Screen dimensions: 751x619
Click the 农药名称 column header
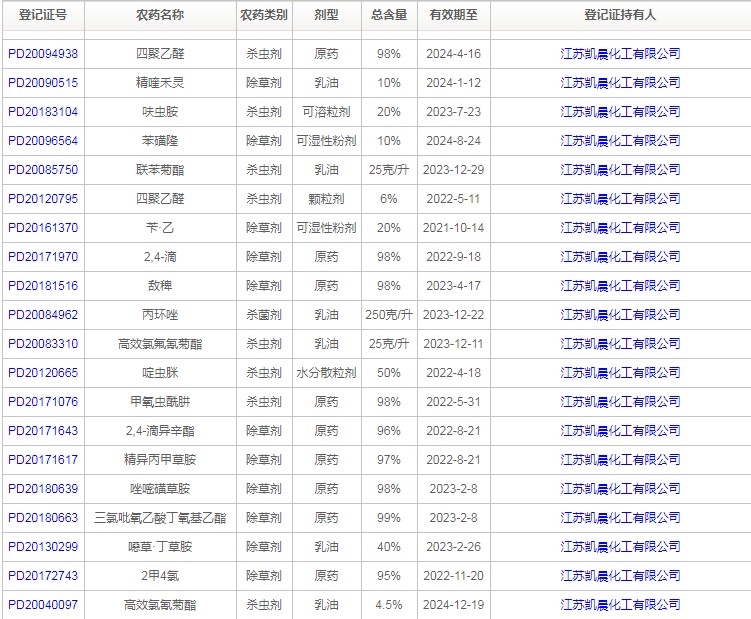160,15
